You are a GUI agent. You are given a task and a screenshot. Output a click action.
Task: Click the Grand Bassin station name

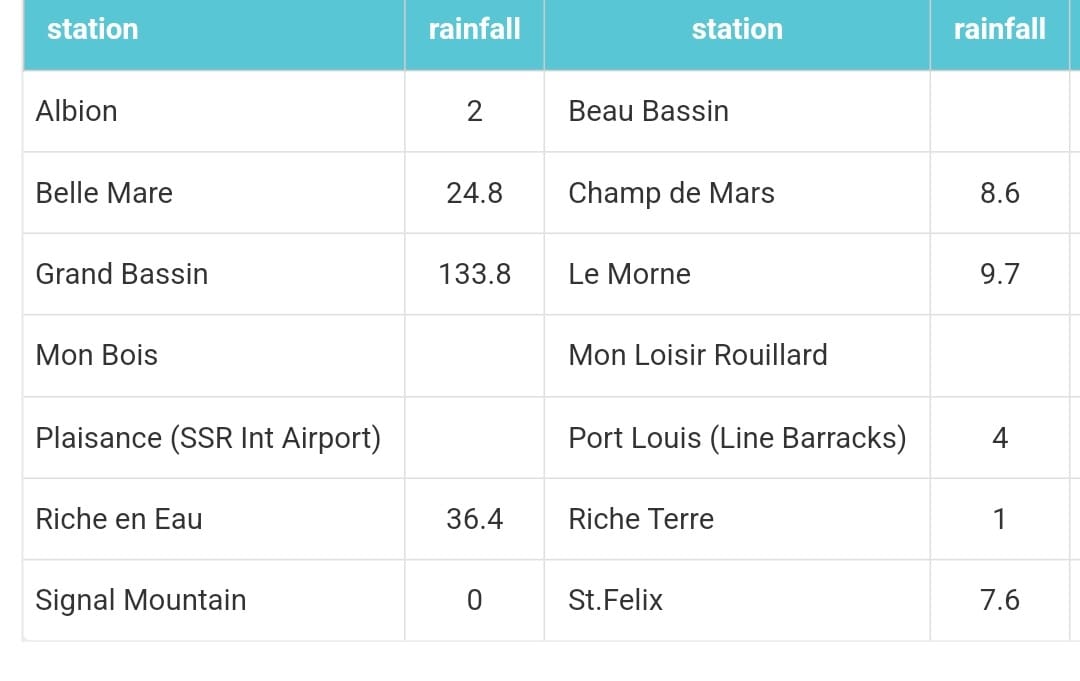coord(122,274)
